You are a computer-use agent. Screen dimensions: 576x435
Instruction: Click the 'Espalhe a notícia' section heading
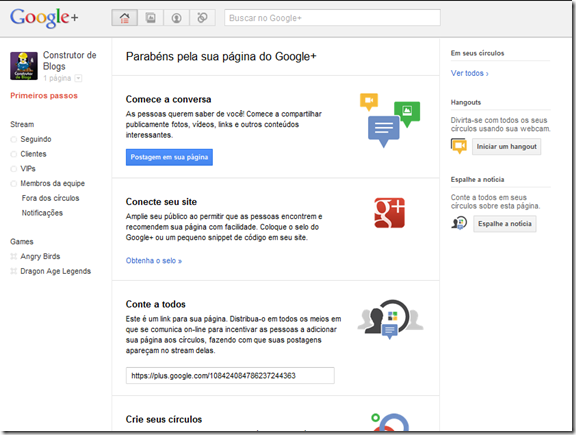pos(478,180)
